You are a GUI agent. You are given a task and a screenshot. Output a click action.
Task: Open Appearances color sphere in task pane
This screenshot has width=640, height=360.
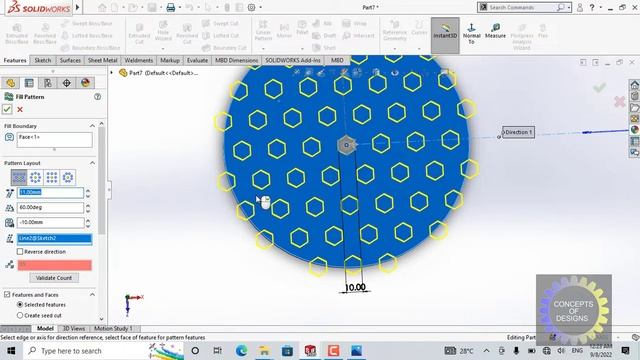(635, 130)
